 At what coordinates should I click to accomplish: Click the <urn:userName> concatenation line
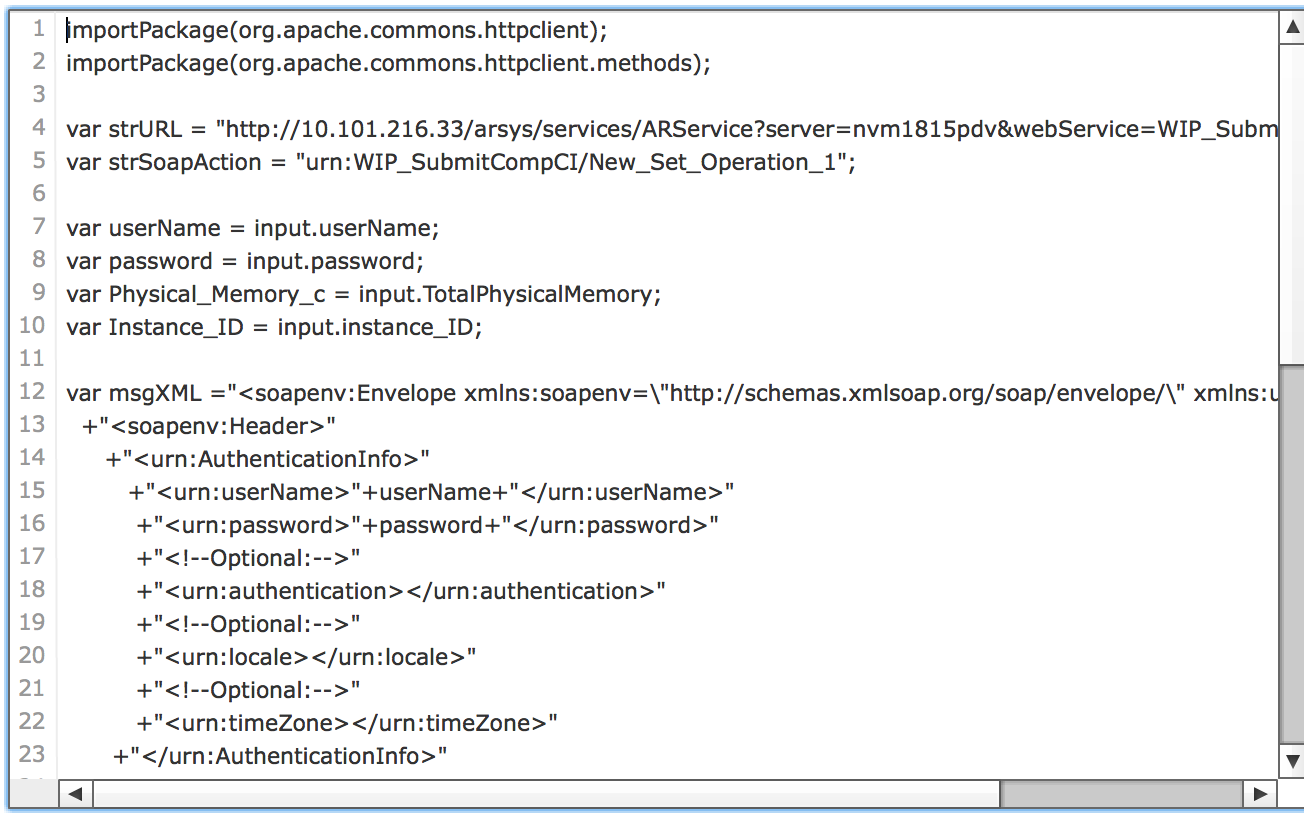coord(431,493)
